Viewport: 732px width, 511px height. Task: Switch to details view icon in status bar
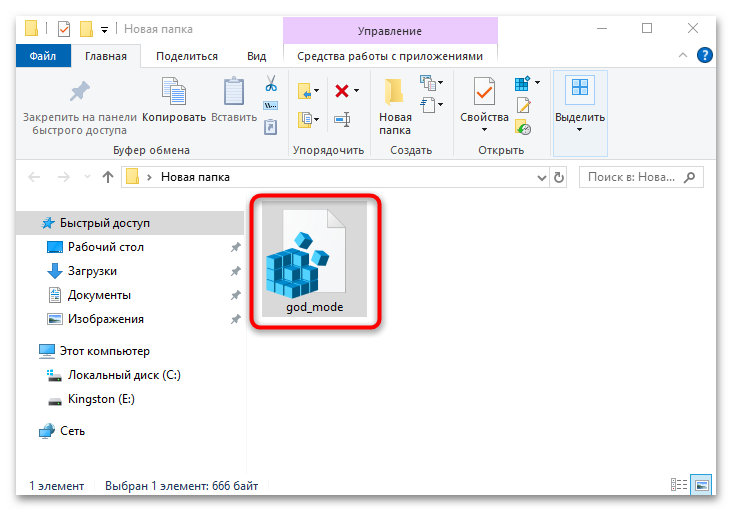[x=679, y=484]
